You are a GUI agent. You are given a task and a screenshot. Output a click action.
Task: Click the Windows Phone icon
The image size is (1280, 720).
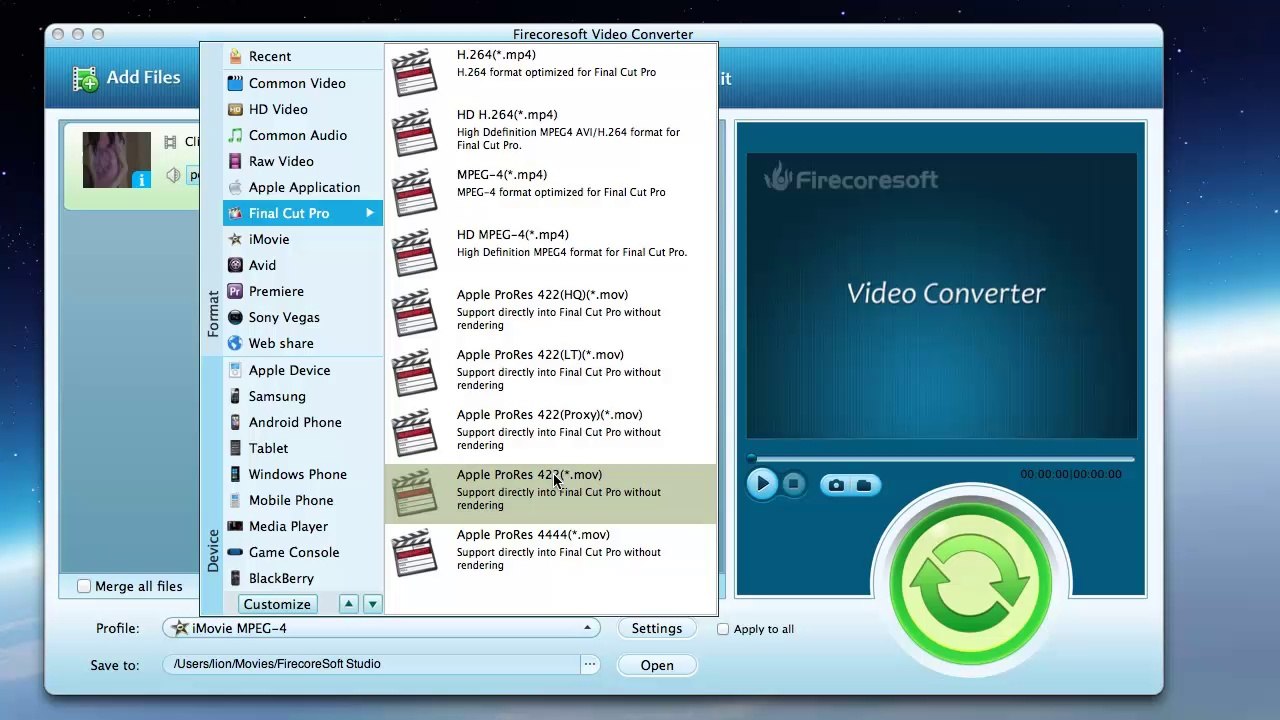pos(235,474)
